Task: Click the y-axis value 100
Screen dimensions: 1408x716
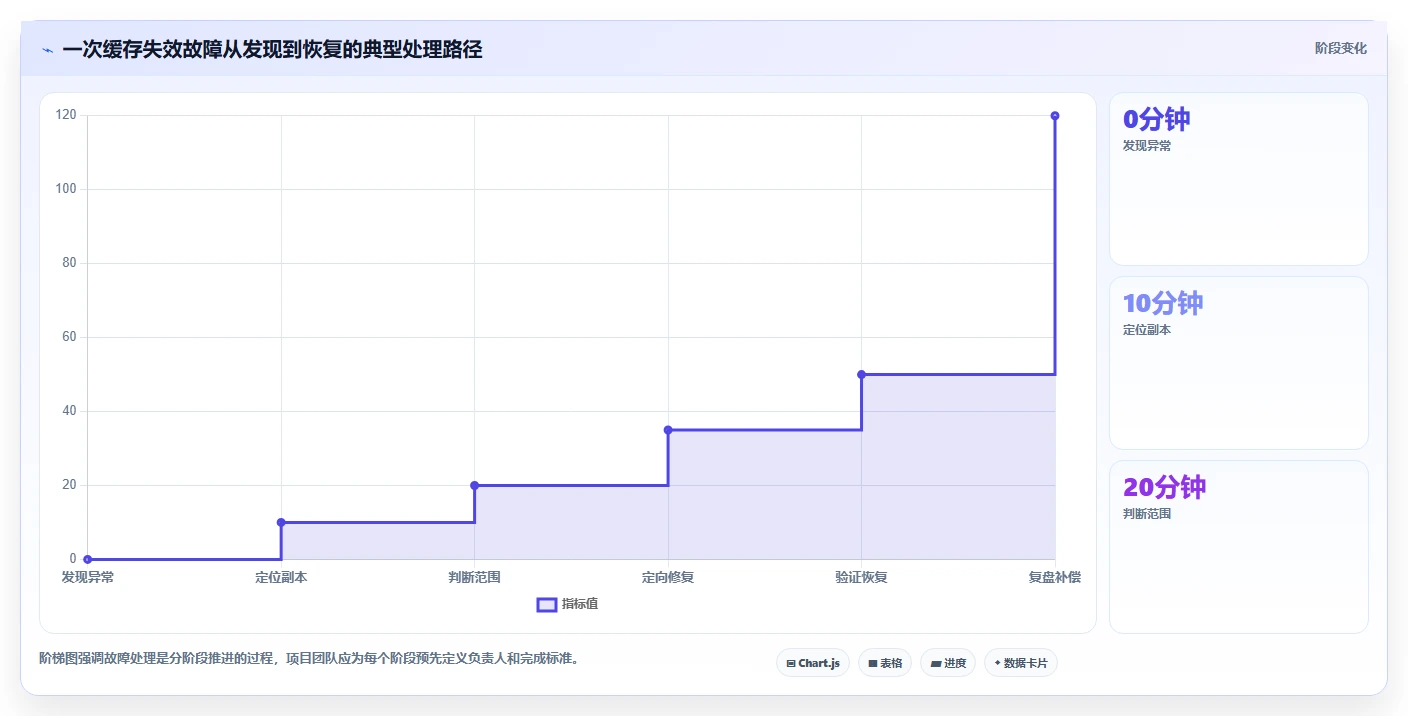Action: [66, 189]
